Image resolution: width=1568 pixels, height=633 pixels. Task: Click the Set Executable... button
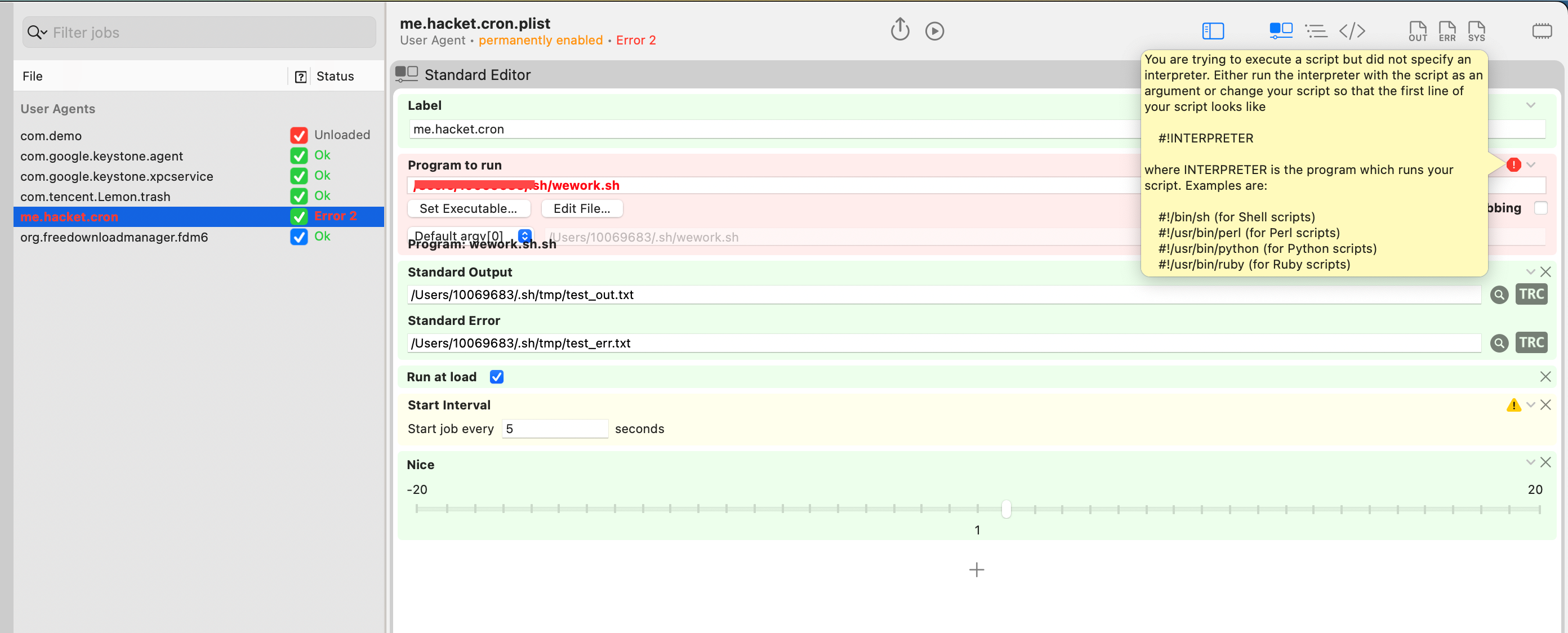click(x=468, y=209)
